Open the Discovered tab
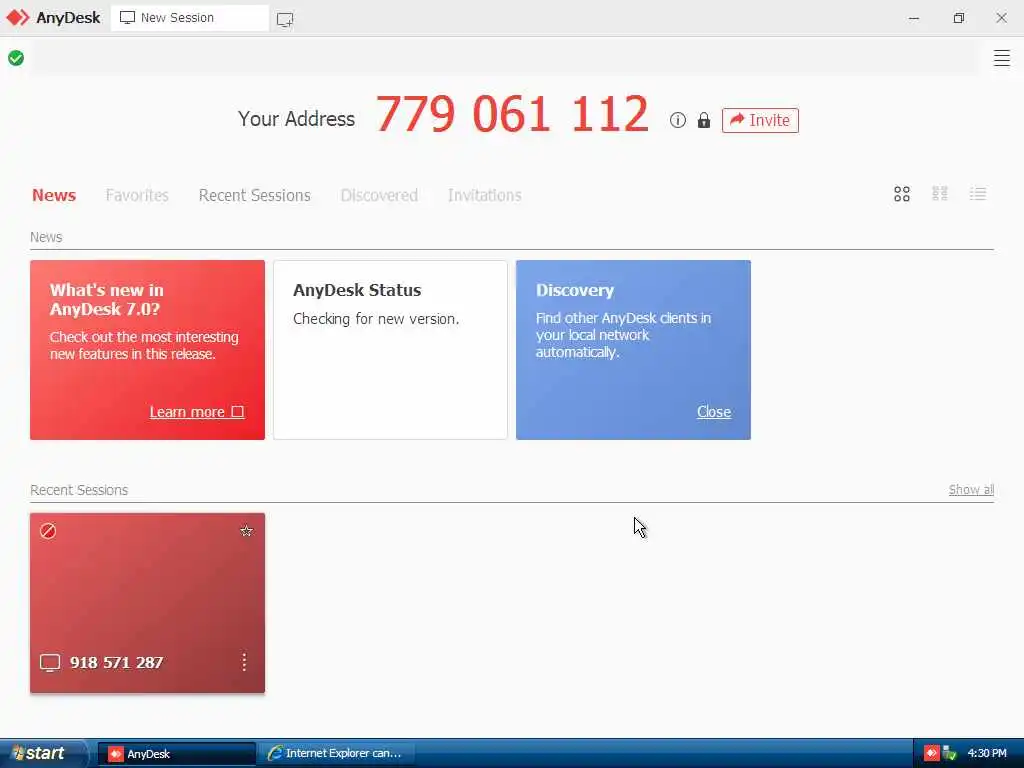Viewport: 1024px width, 768px height. point(379,195)
